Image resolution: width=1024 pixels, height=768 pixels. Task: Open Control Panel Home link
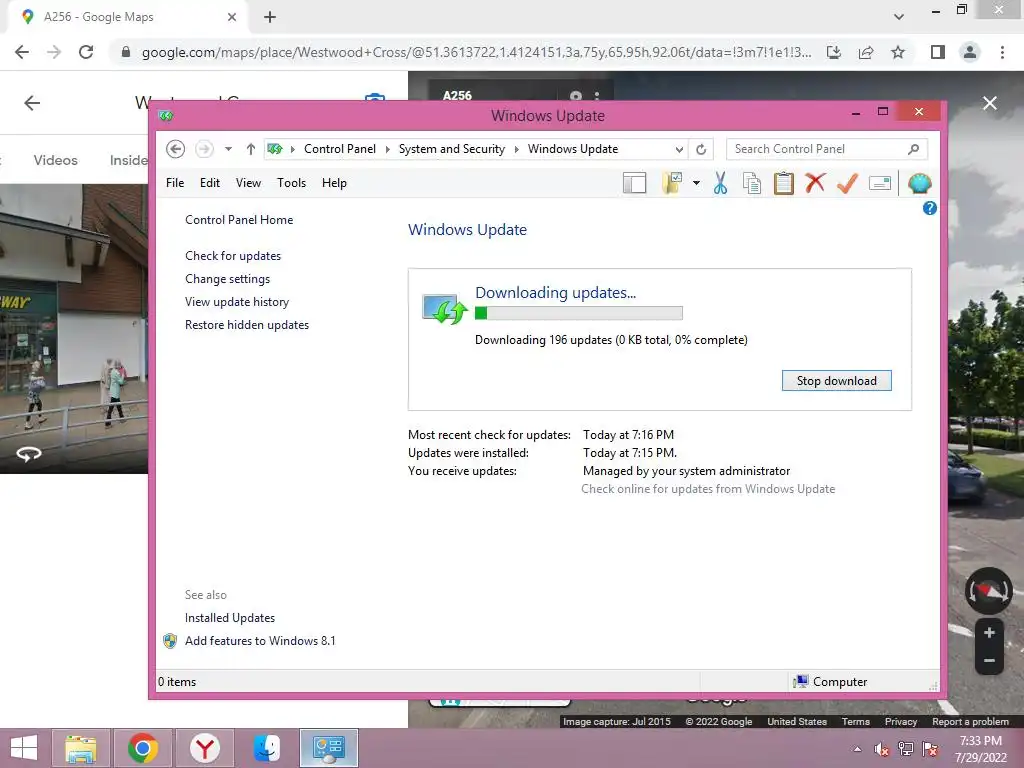tap(239, 220)
